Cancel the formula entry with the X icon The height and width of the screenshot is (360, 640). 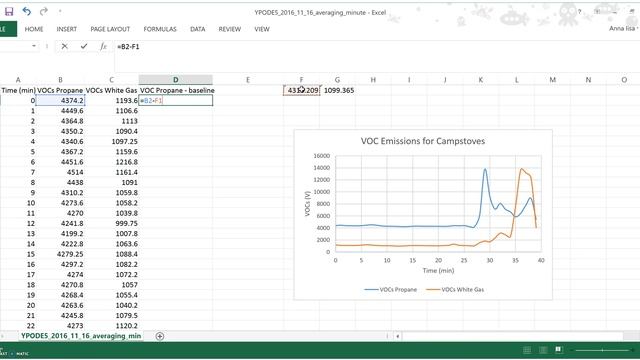(64, 47)
